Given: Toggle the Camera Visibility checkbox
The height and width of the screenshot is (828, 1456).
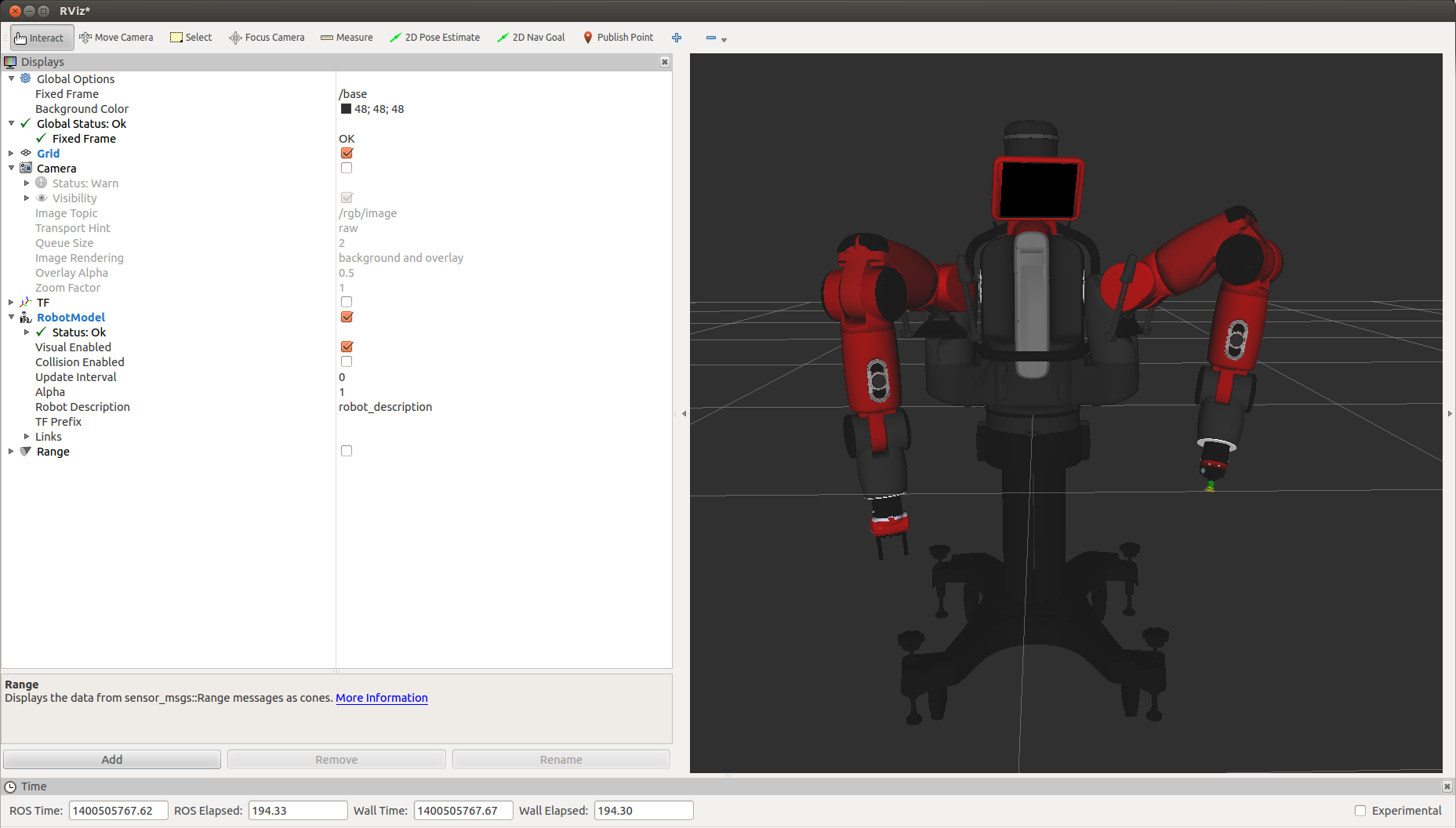Looking at the screenshot, I should pyautogui.click(x=347, y=198).
